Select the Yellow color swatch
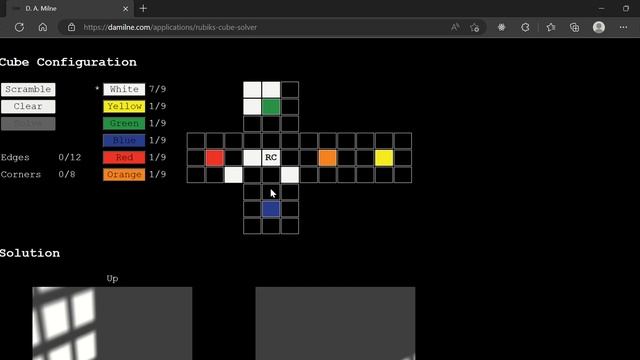640x360 pixels. (x=124, y=107)
